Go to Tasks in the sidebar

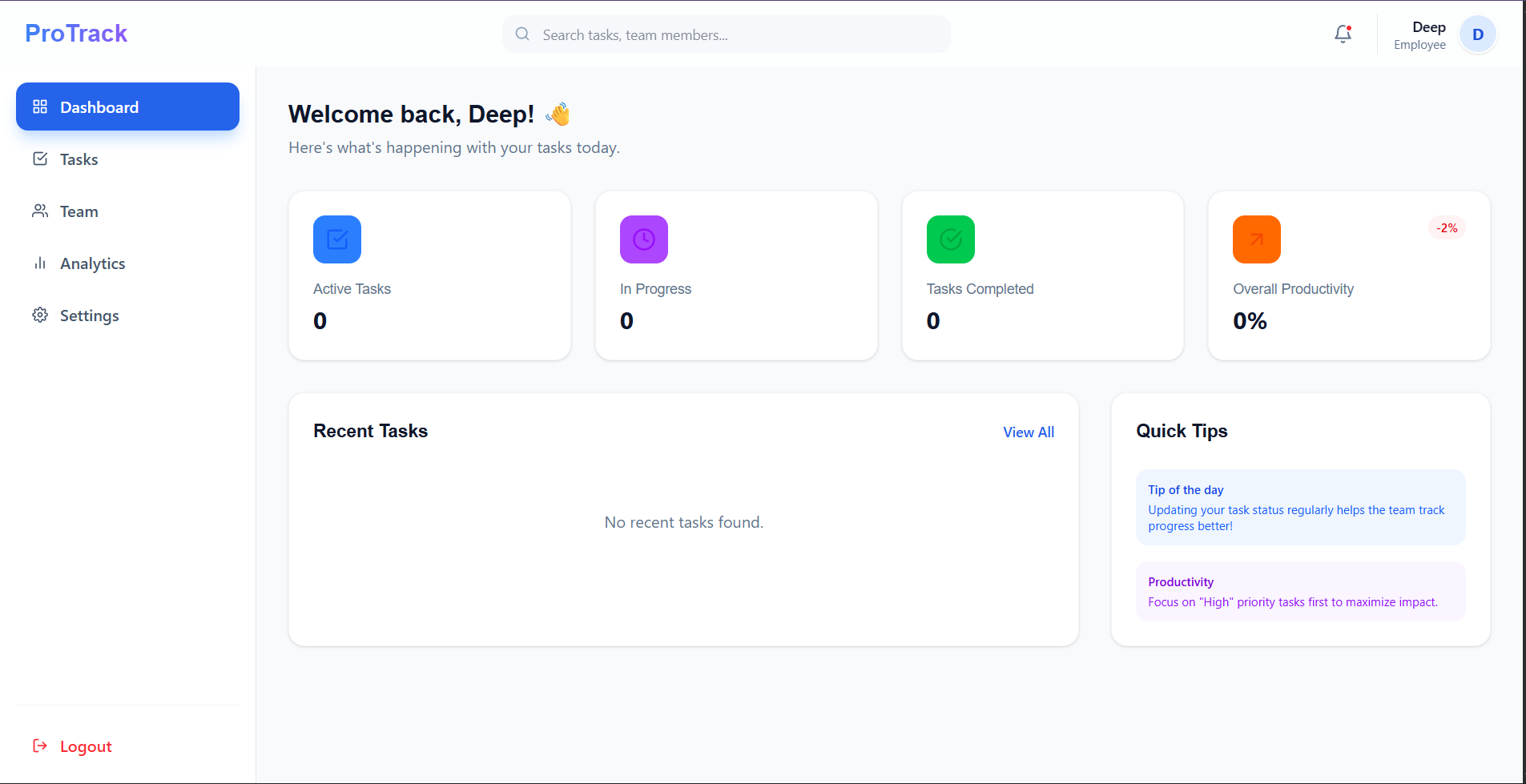pyautogui.click(x=79, y=159)
